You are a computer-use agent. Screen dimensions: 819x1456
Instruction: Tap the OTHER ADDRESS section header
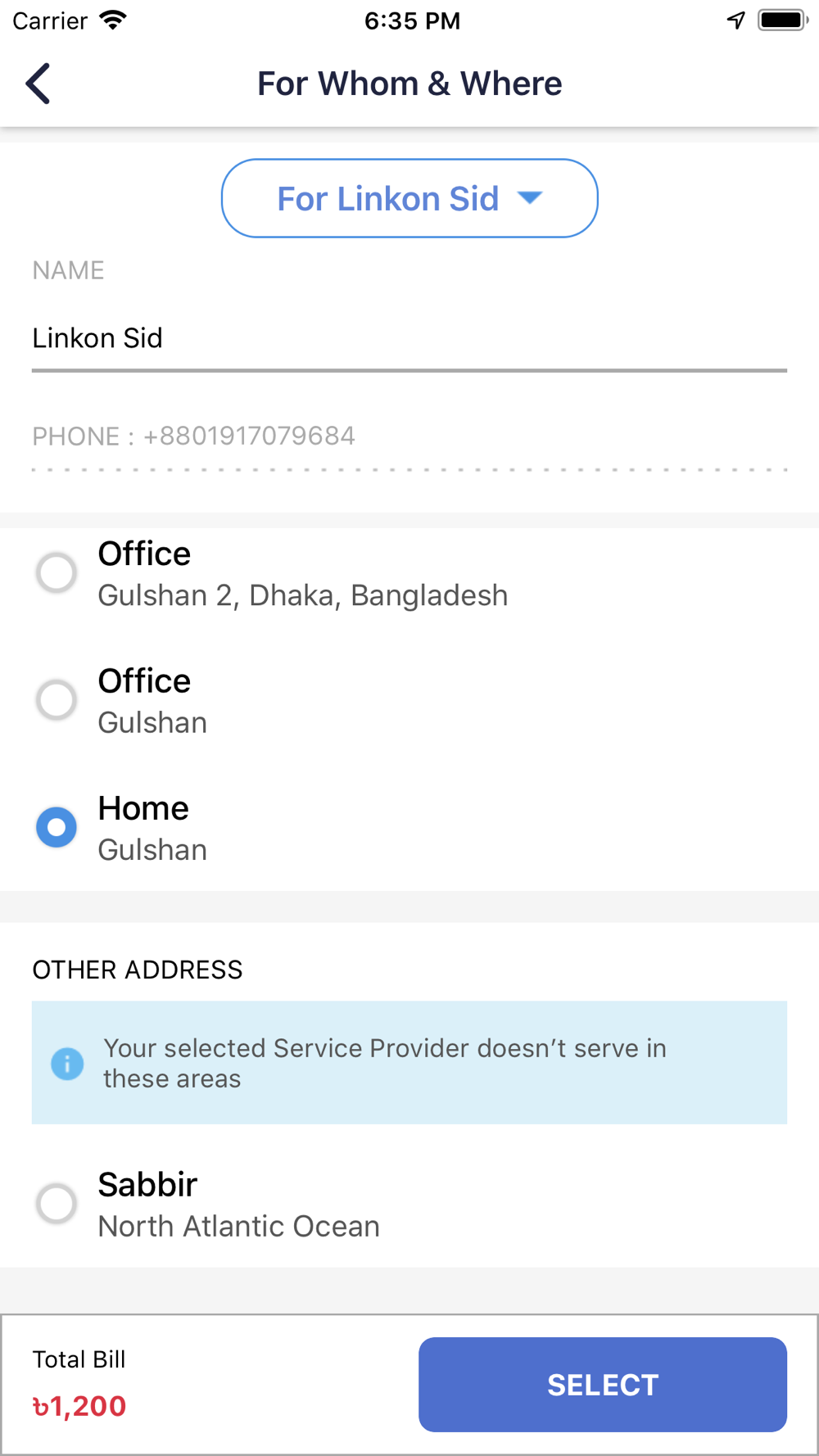pyautogui.click(x=138, y=970)
